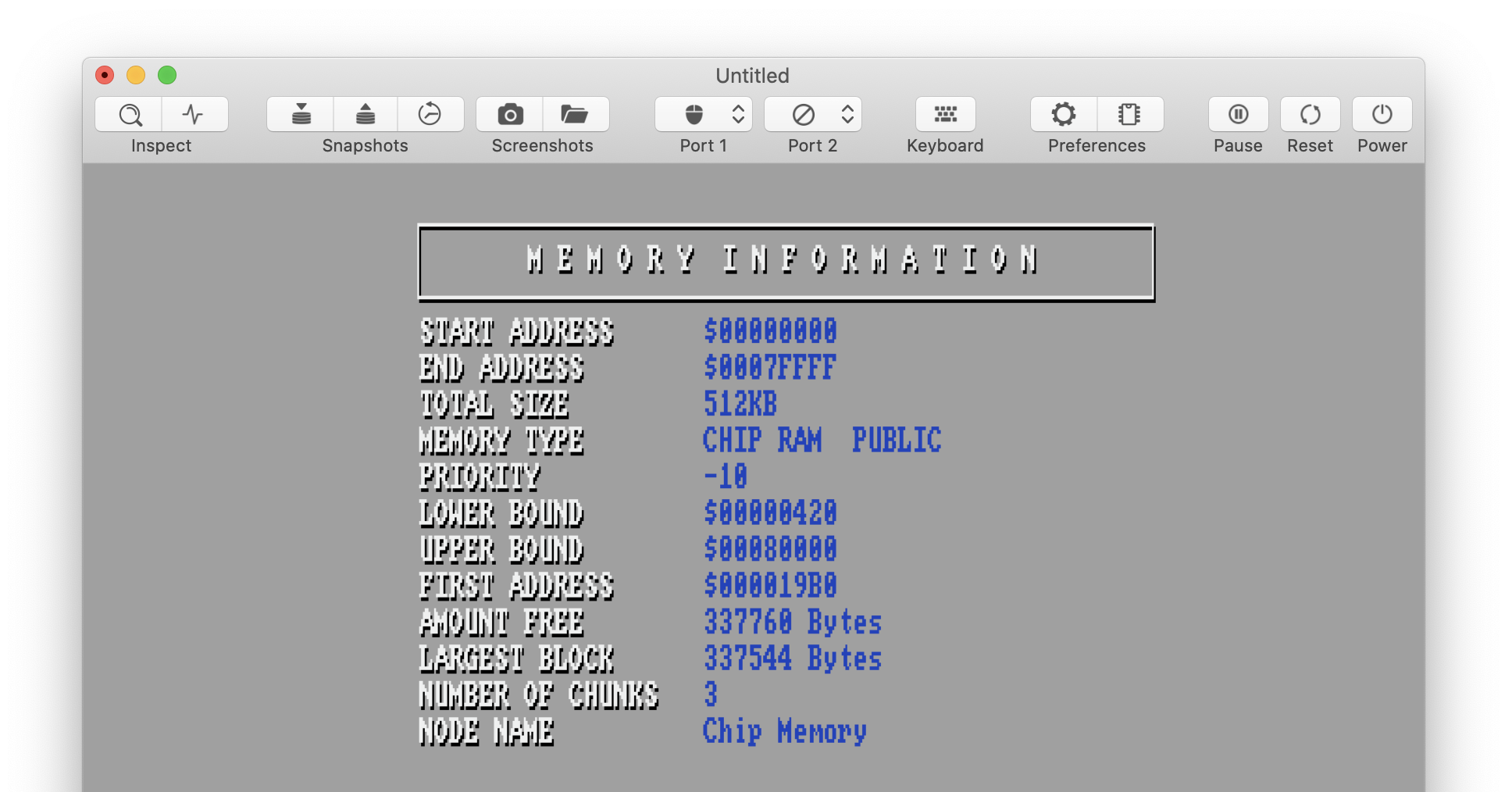Image resolution: width=1512 pixels, height=792 pixels.
Task: Click the Untitled window title
Action: pyautogui.click(x=752, y=76)
